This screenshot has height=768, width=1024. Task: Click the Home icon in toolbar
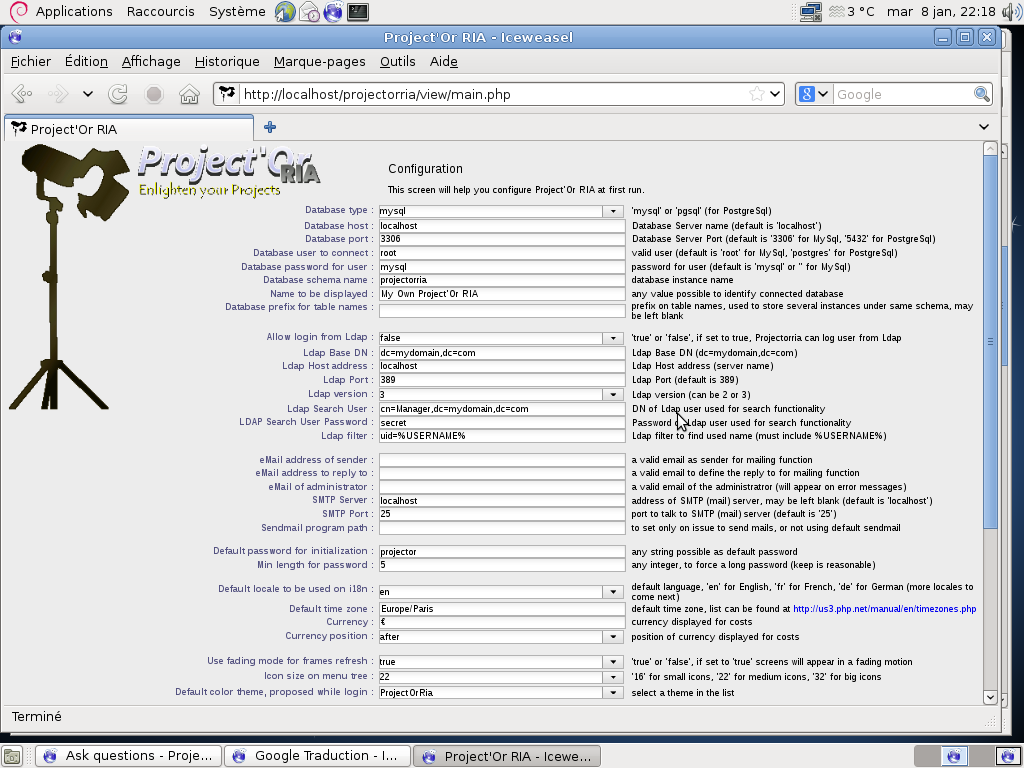pyautogui.click(x=188, y=94)
